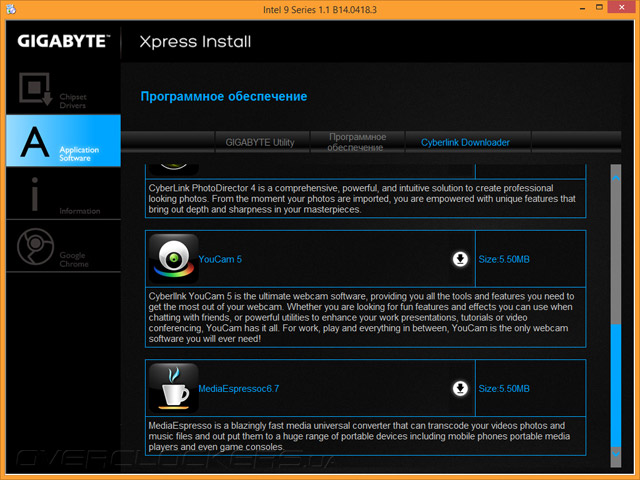Click the YouCam 5 description paragraph
The image size is (640, 480).
coord(361,317)
